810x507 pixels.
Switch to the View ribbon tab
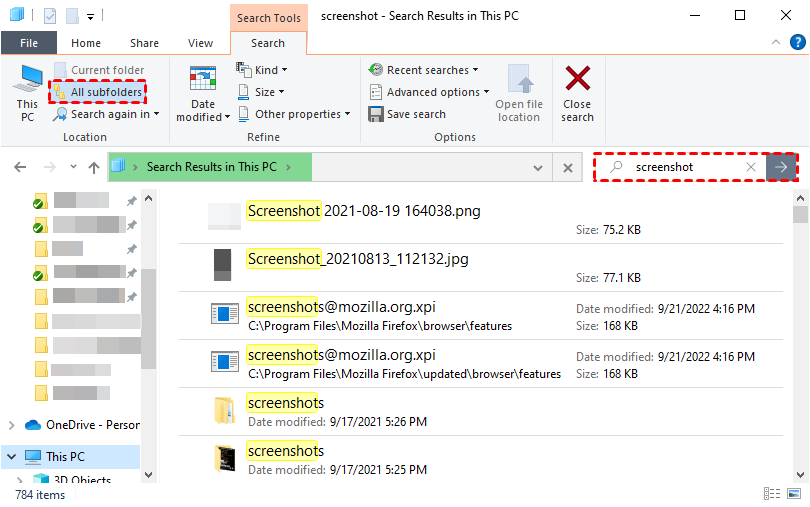(x=201, y=43)
